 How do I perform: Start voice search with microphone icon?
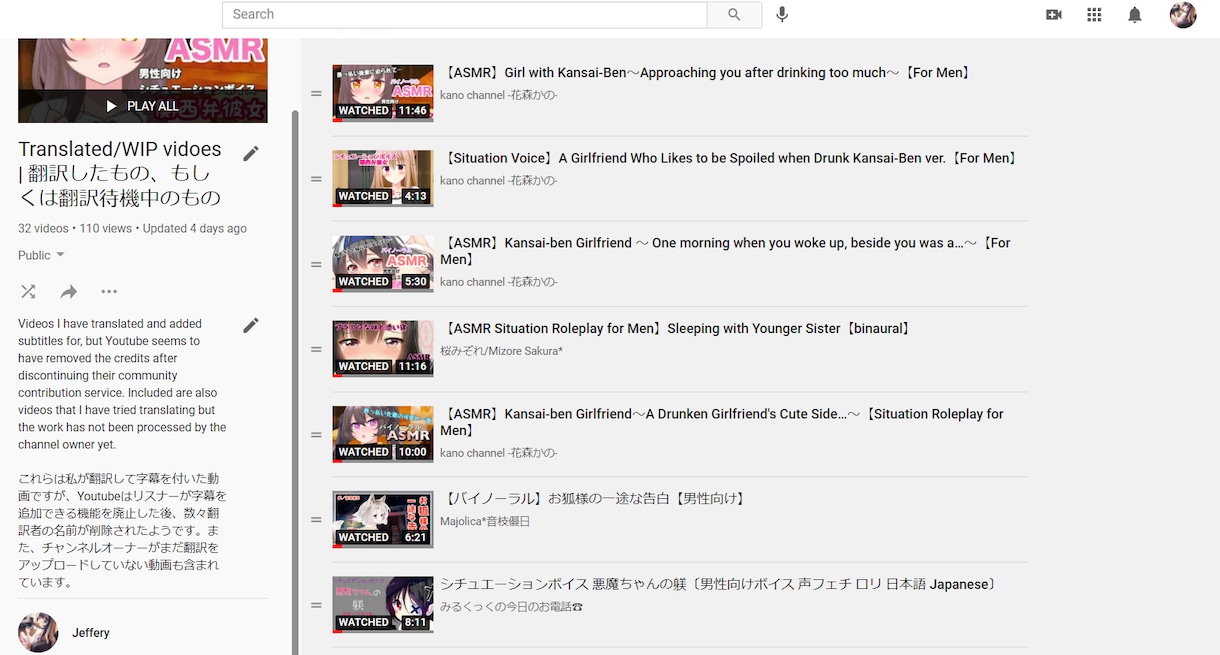click(782, 15)
